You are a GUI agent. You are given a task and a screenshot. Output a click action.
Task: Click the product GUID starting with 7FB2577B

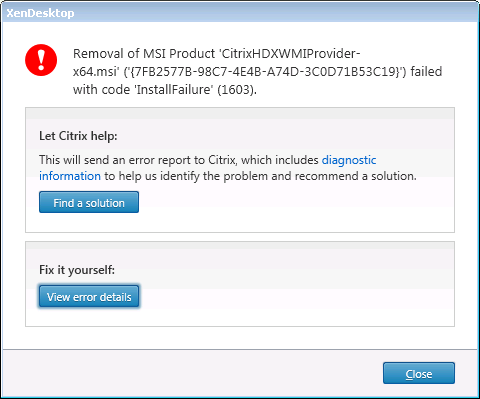pos(265,72)
